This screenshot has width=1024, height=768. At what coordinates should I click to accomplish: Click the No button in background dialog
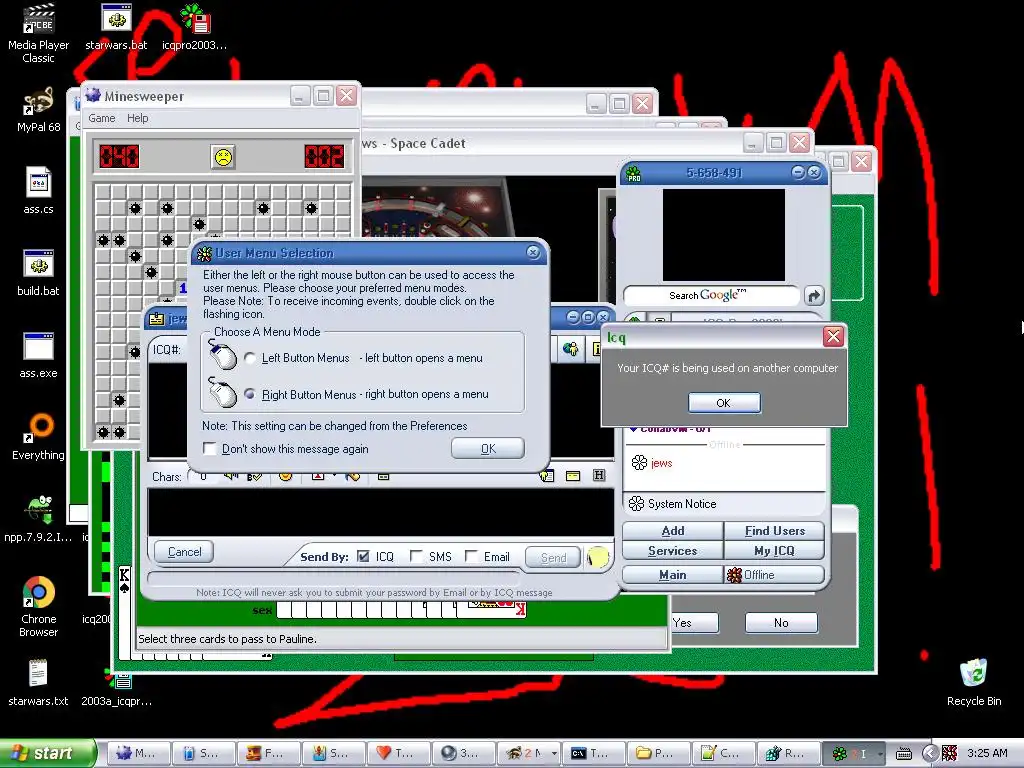tap(781, 623)
